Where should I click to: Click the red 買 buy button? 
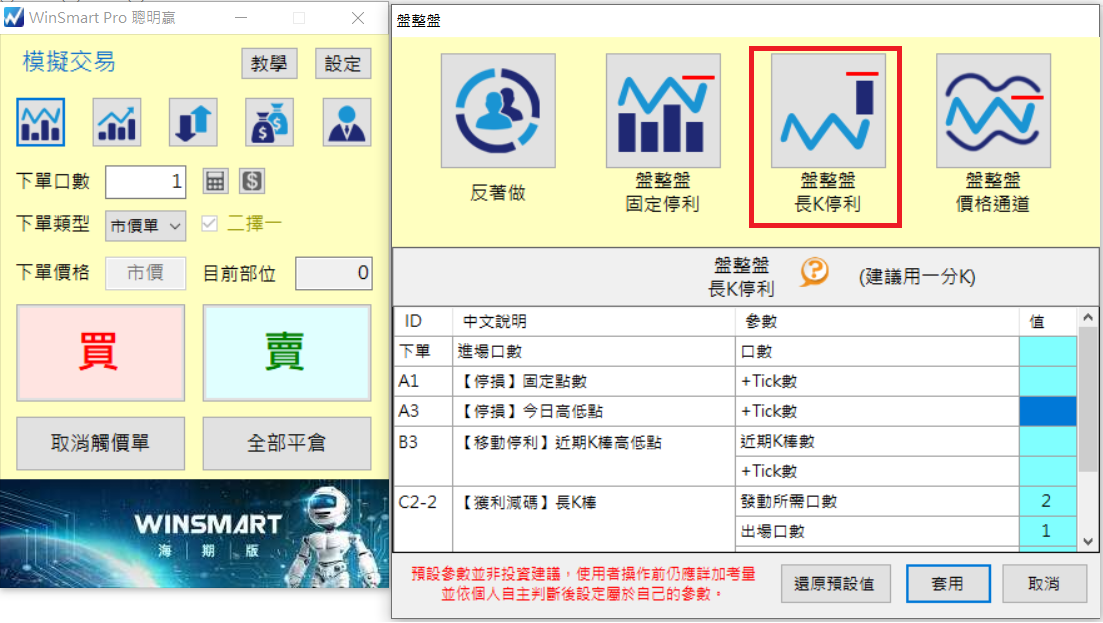tap(101, 352)
